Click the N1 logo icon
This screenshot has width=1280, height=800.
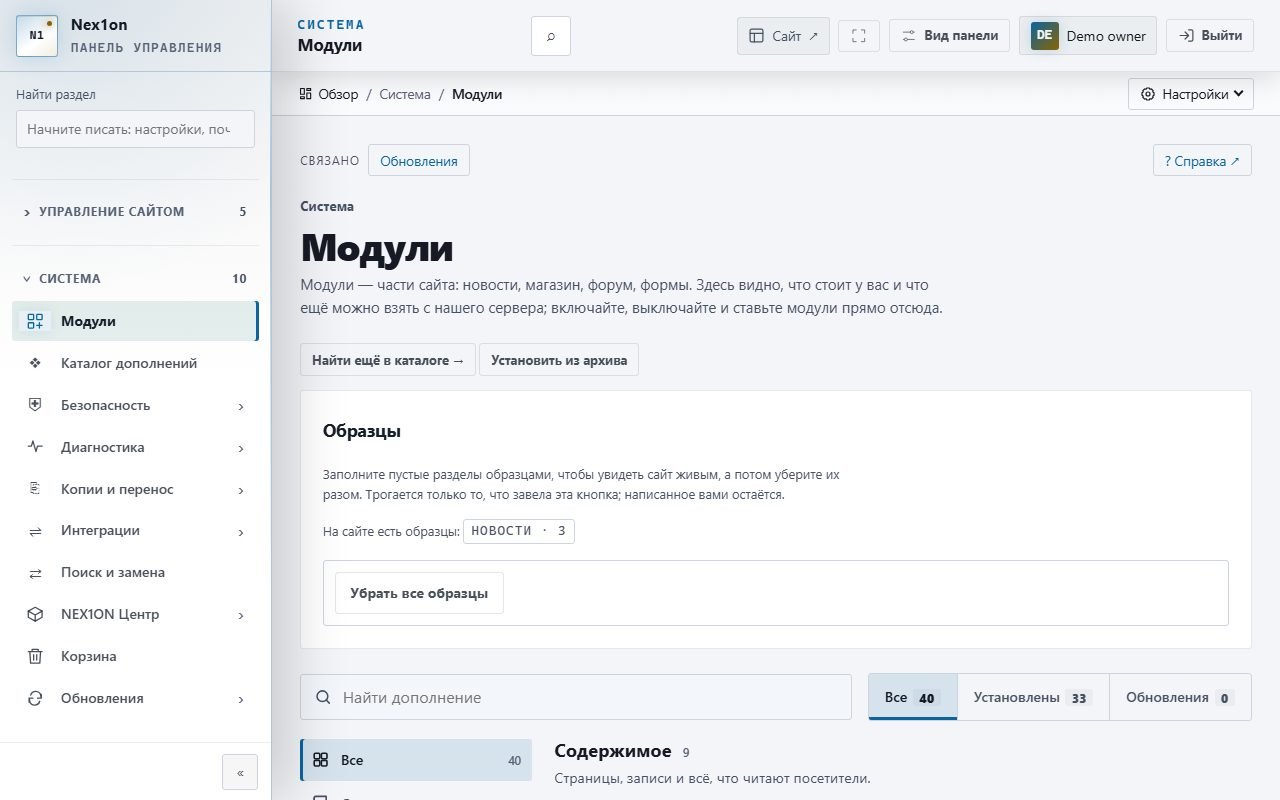point(36,35)
